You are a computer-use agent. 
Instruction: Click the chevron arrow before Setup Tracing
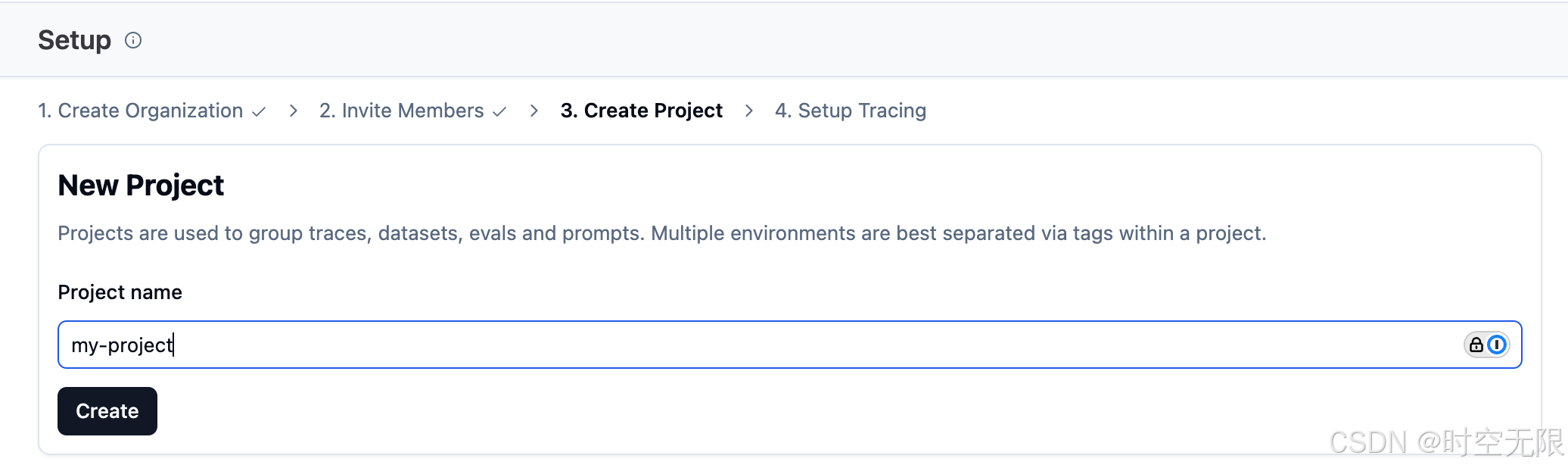749,111
